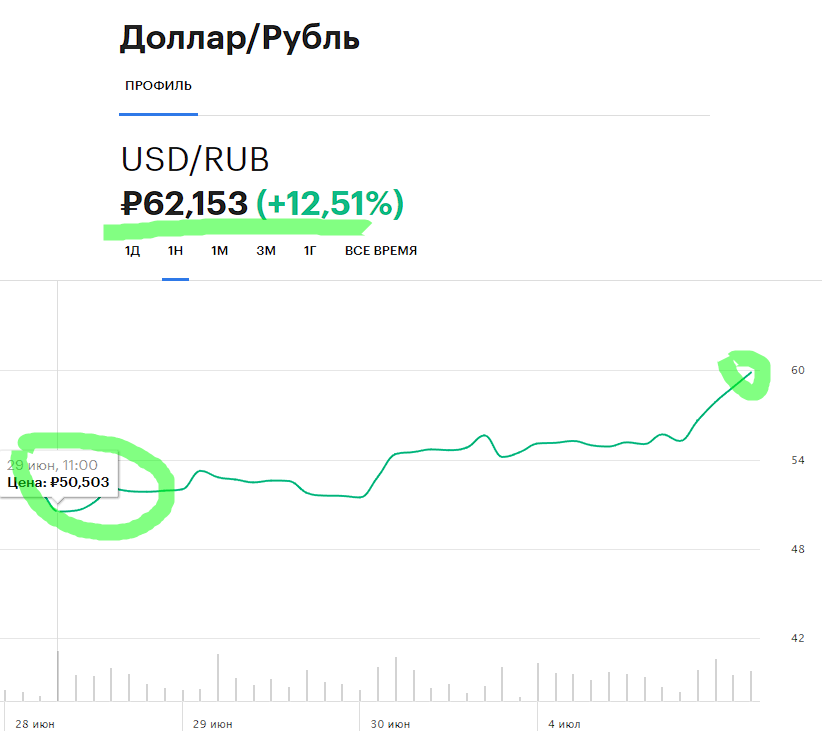The height and width of the screenshot is (741, 822).
Task: Click the 29 июн date label
Action: point(212,723)
